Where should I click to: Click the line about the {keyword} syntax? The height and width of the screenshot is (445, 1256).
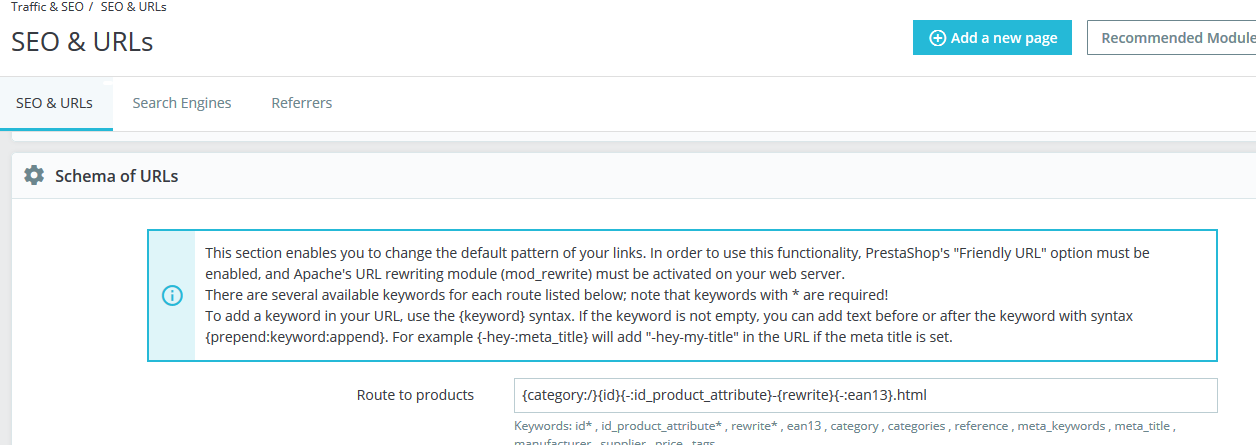[668, 316]
